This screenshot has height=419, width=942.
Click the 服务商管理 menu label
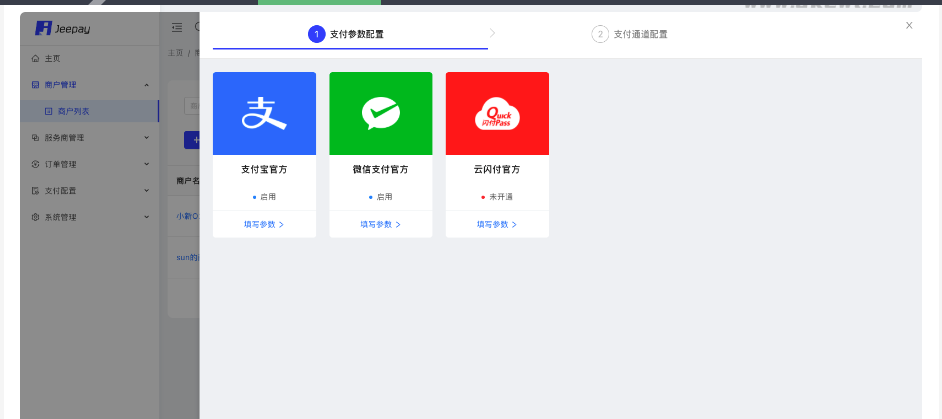point(64,138)
